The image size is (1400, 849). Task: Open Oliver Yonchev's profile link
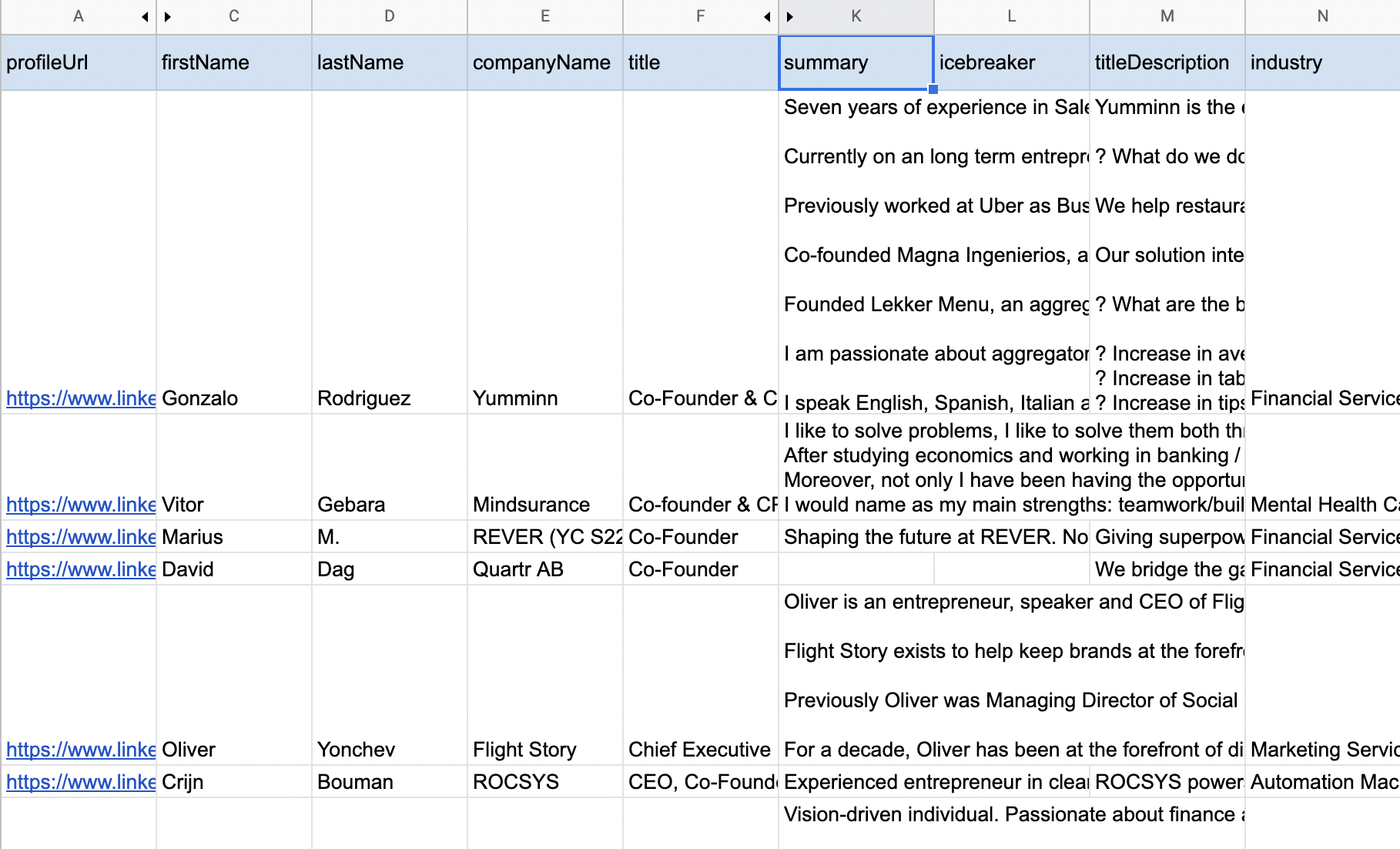tap(81, 750)
